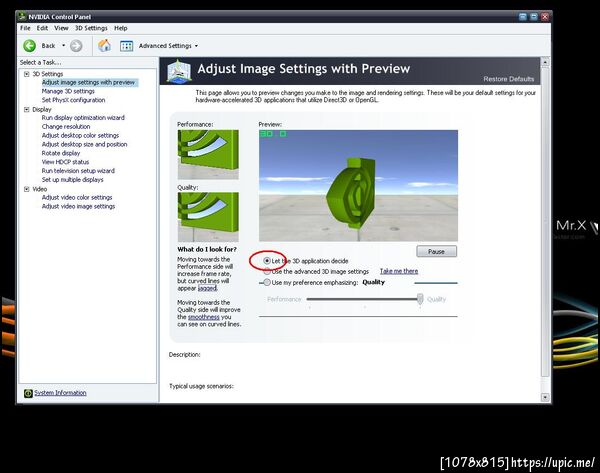
Task: Click the green Back arrow icon
Action: pos(29,46)
